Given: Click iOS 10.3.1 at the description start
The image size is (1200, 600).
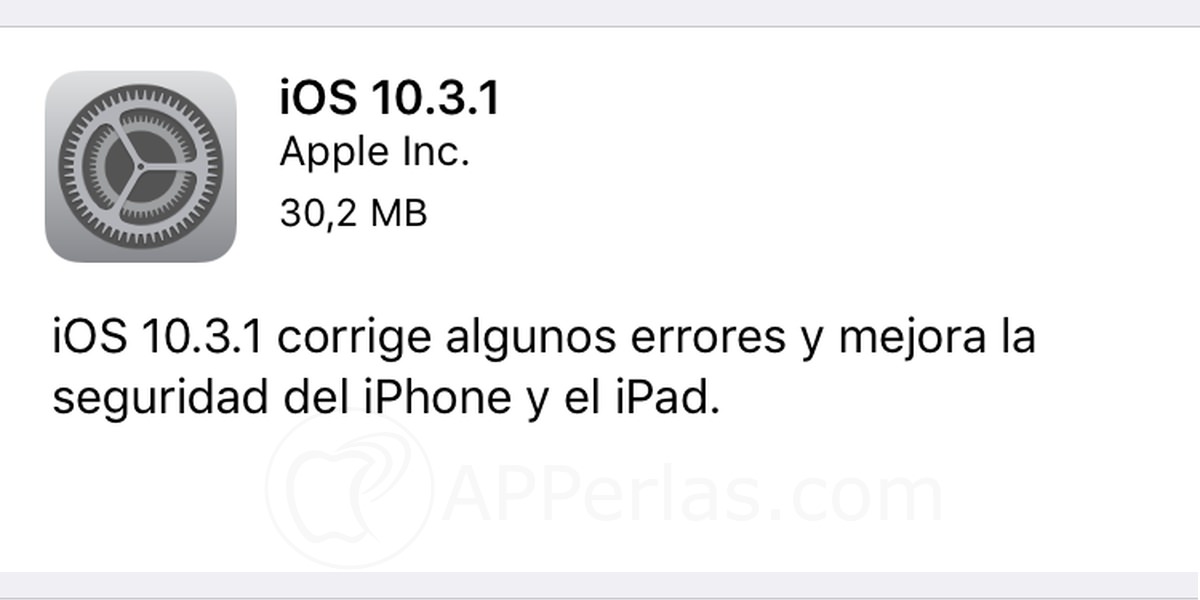Looking at the screenshot, I should click(157, 338).
